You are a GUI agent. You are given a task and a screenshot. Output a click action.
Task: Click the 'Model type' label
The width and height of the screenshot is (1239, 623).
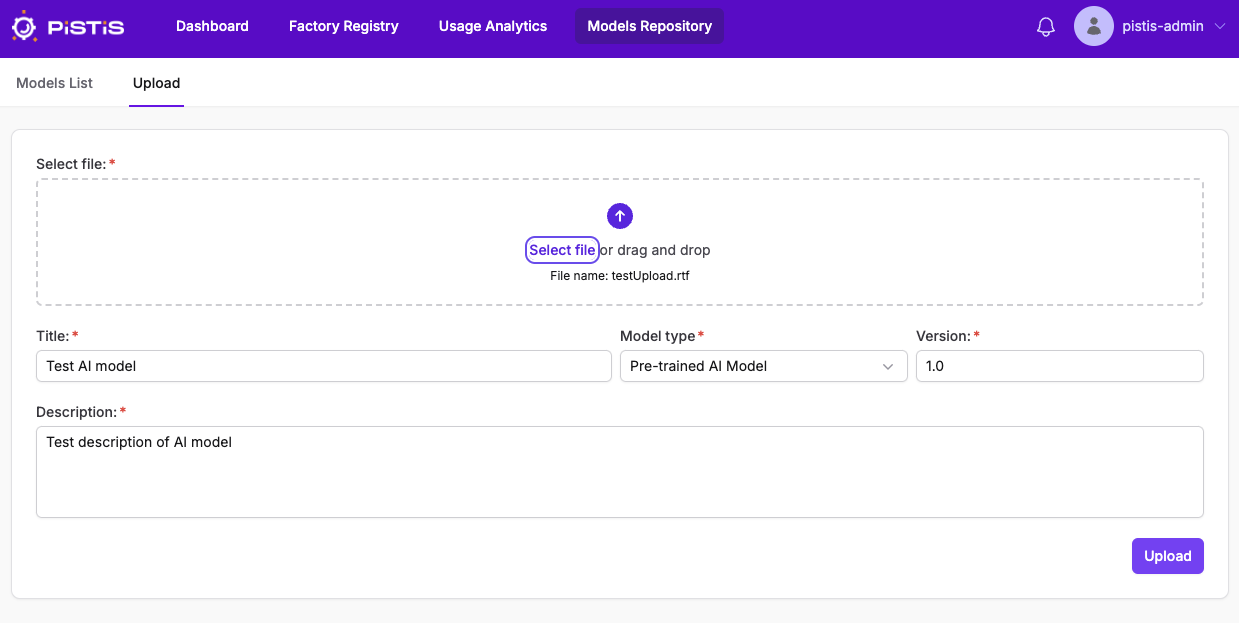pos(657,336)
